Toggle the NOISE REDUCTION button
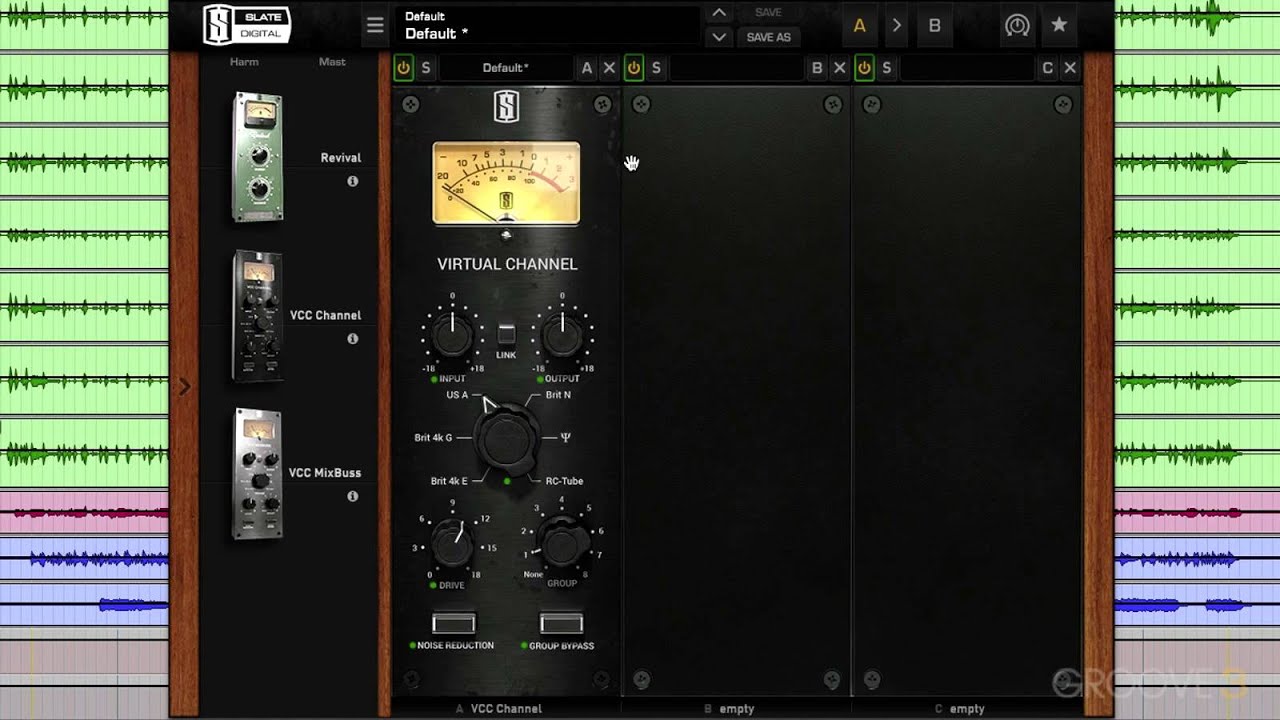 tap(454, 624)
